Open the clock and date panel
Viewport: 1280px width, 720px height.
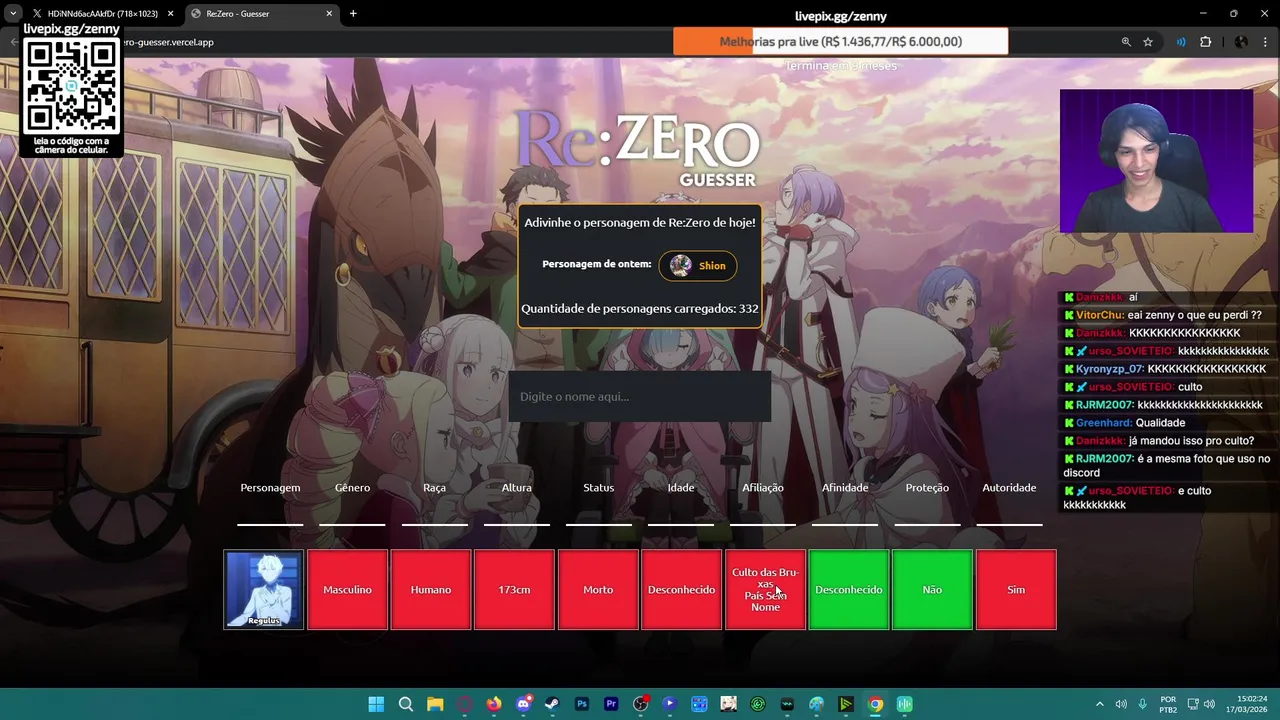click(x=1249, y=704)
